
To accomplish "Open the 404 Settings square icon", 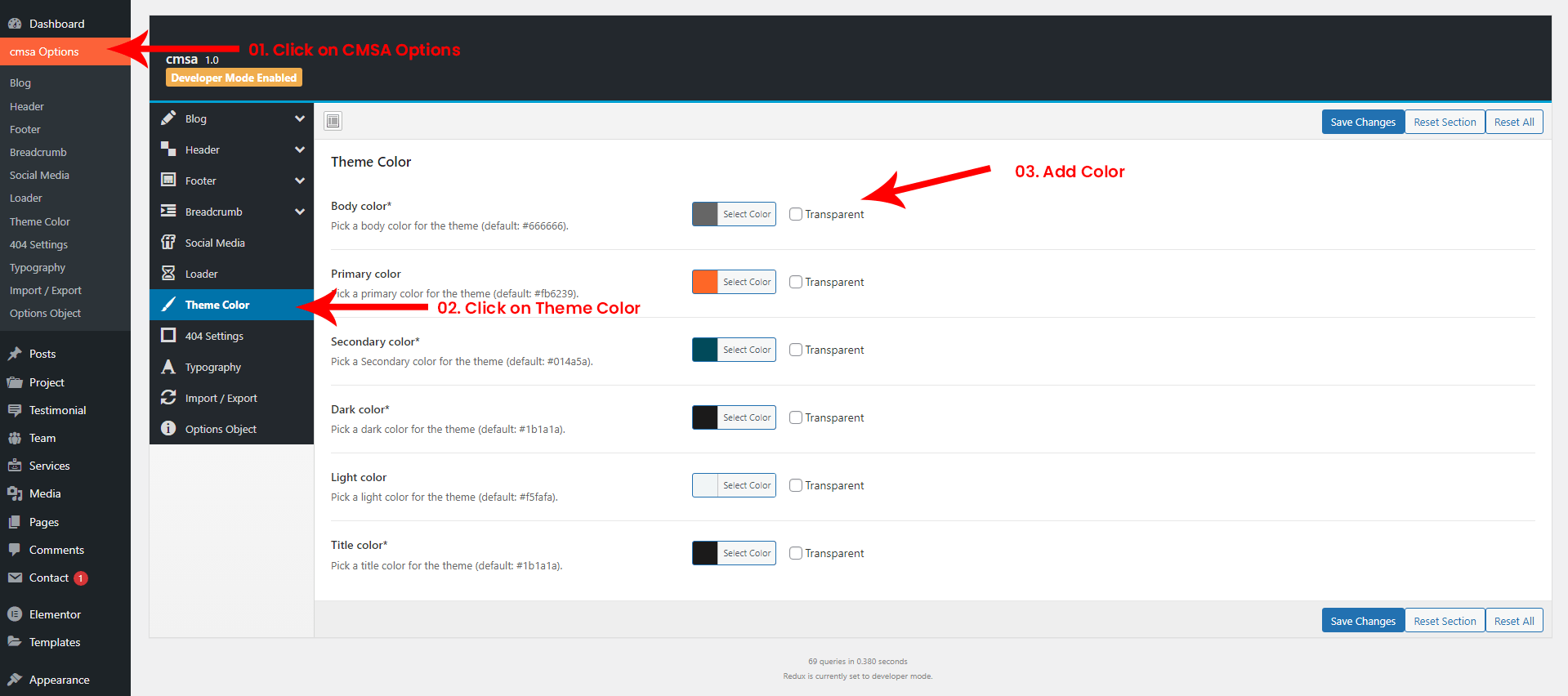I will pyautogui.click(x=168, y=336).
